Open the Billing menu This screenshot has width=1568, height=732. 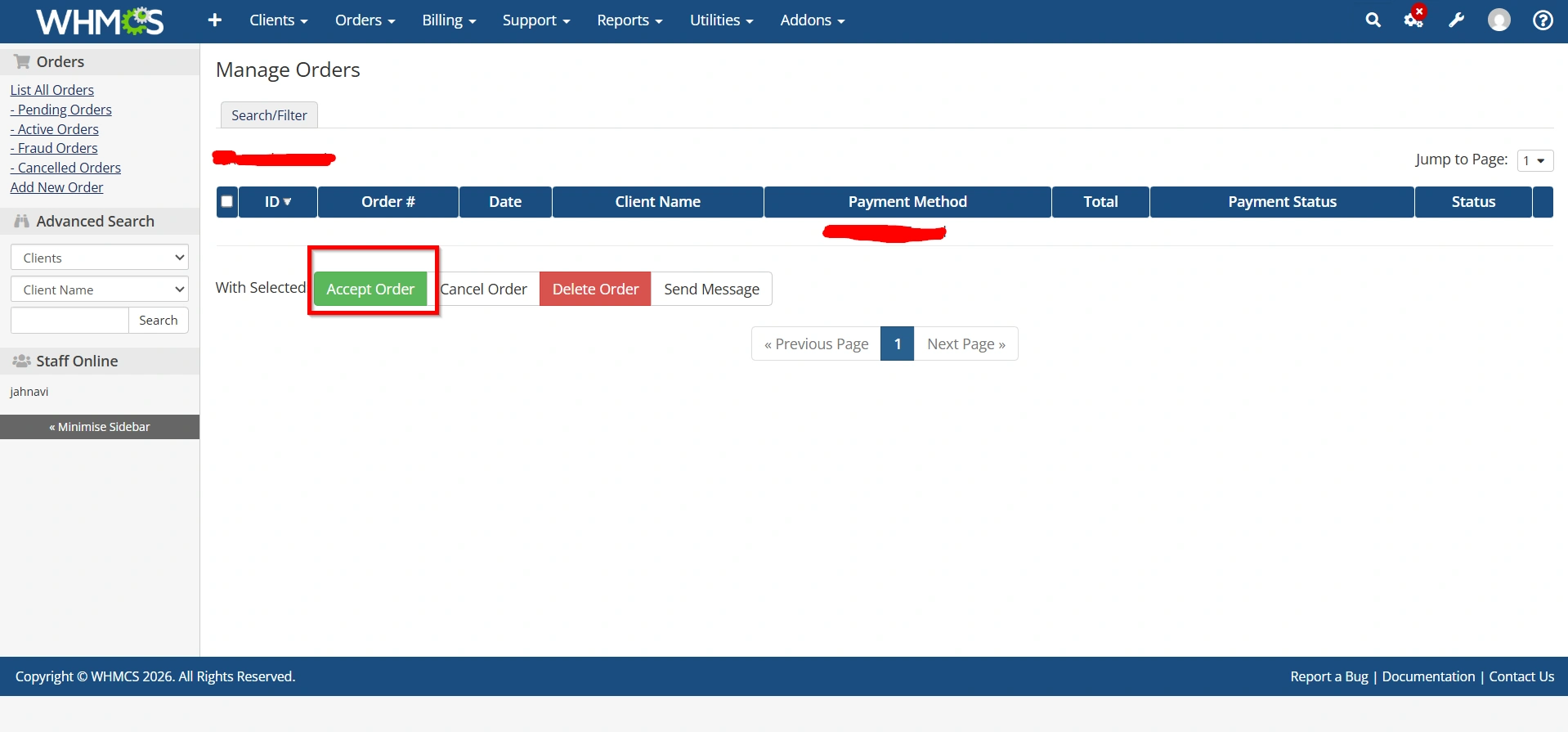(x=449, y=20)
